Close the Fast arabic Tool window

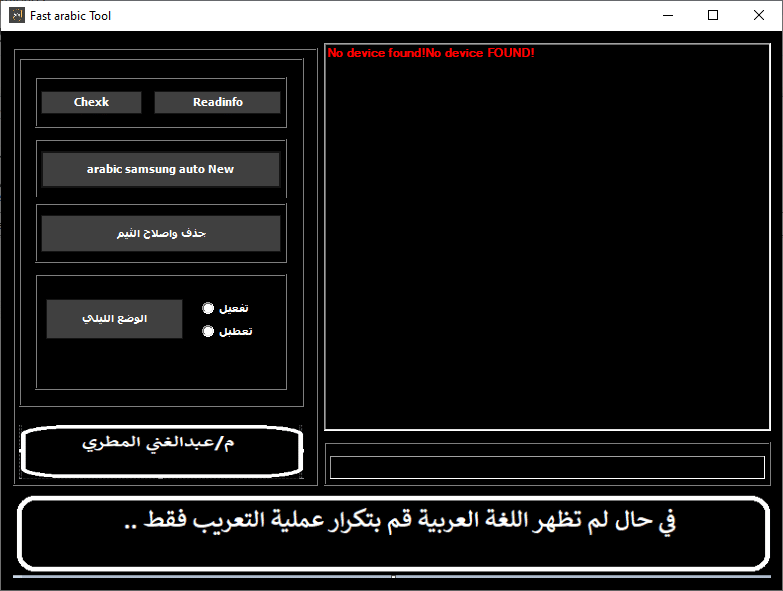(759, 15)
